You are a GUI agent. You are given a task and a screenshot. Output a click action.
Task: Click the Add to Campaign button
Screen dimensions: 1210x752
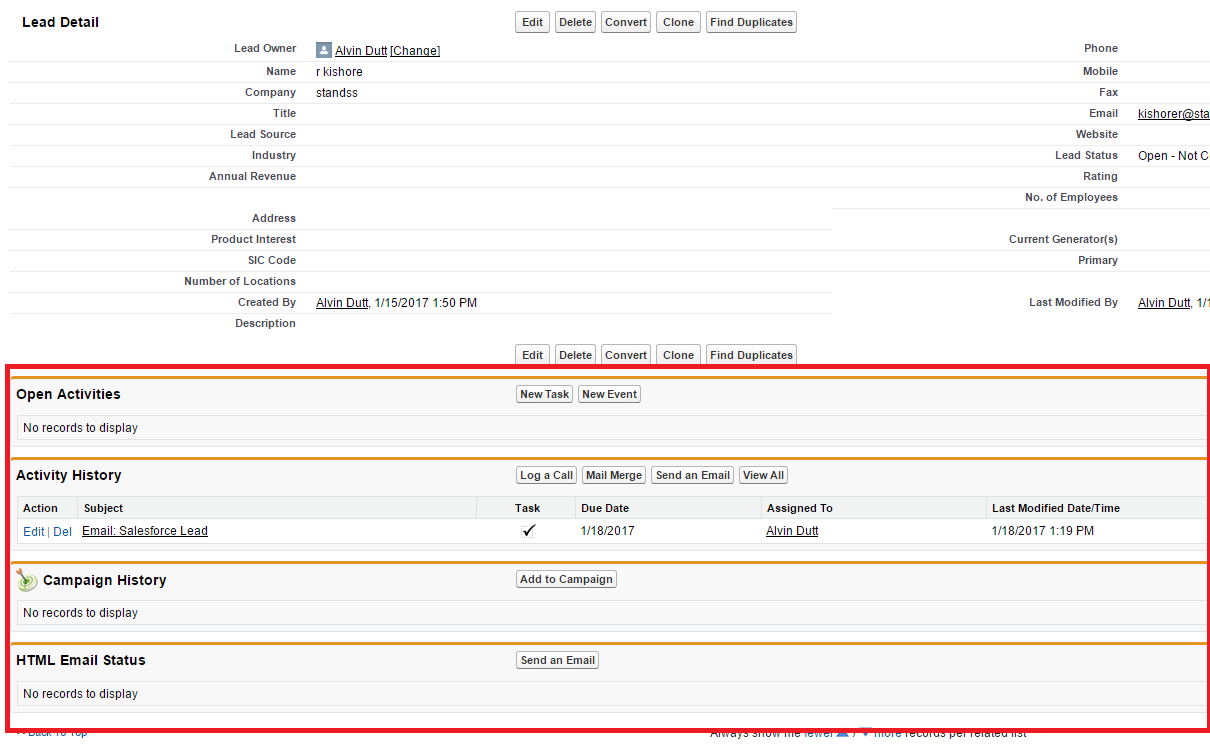[x=567, y=579]
